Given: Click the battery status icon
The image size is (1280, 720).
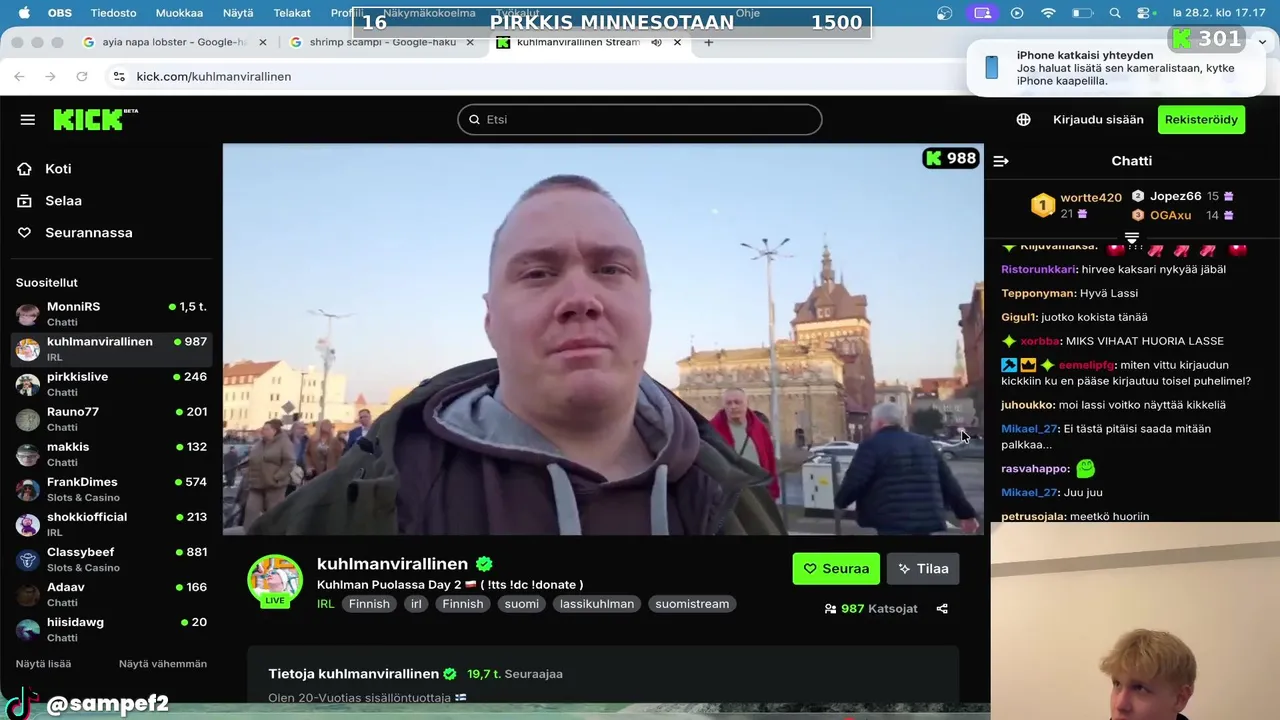Looking at the screenshot, I should (1082, 13).
